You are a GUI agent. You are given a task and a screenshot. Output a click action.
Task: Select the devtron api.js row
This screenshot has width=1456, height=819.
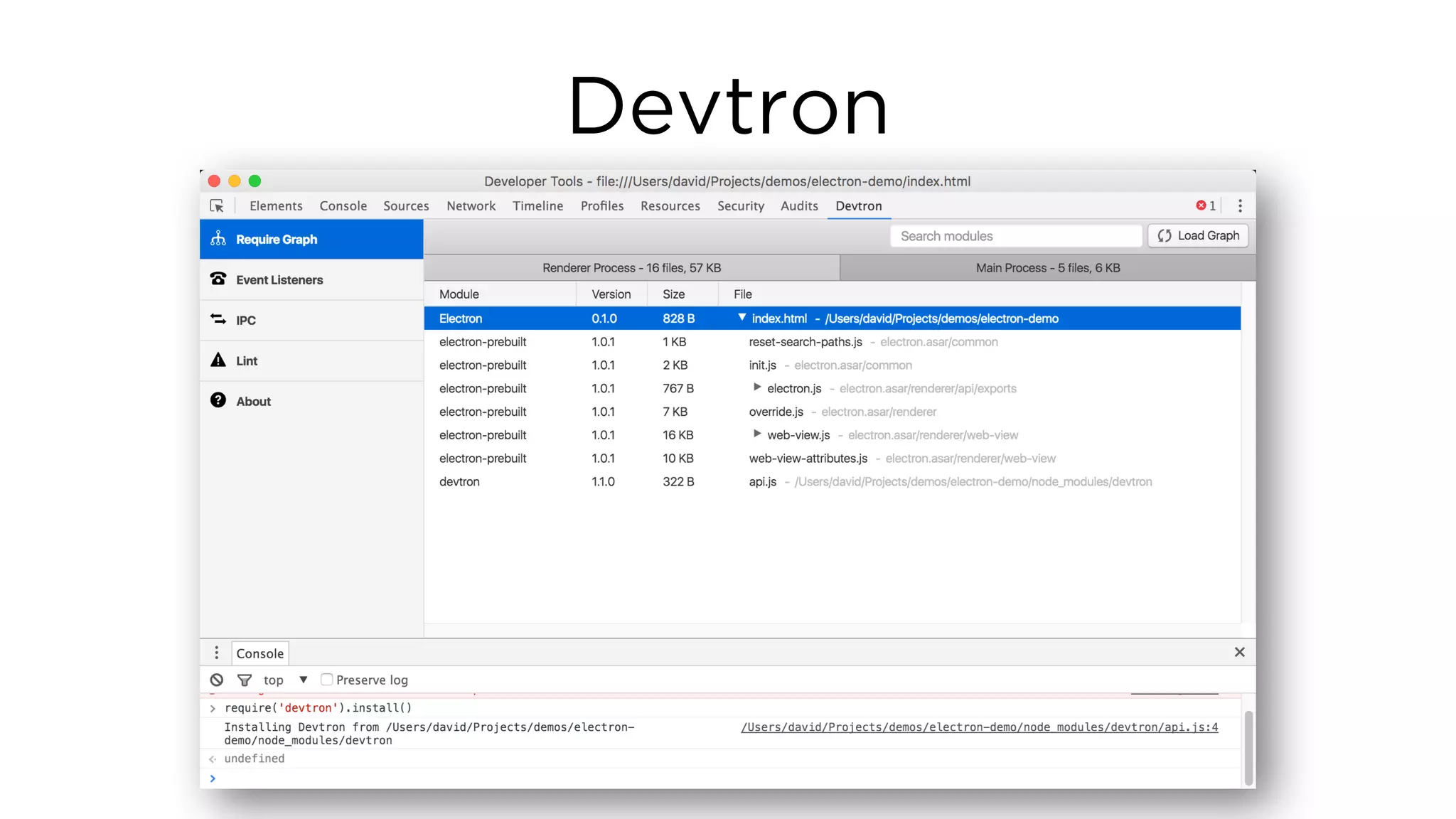[x=833, y=482]
